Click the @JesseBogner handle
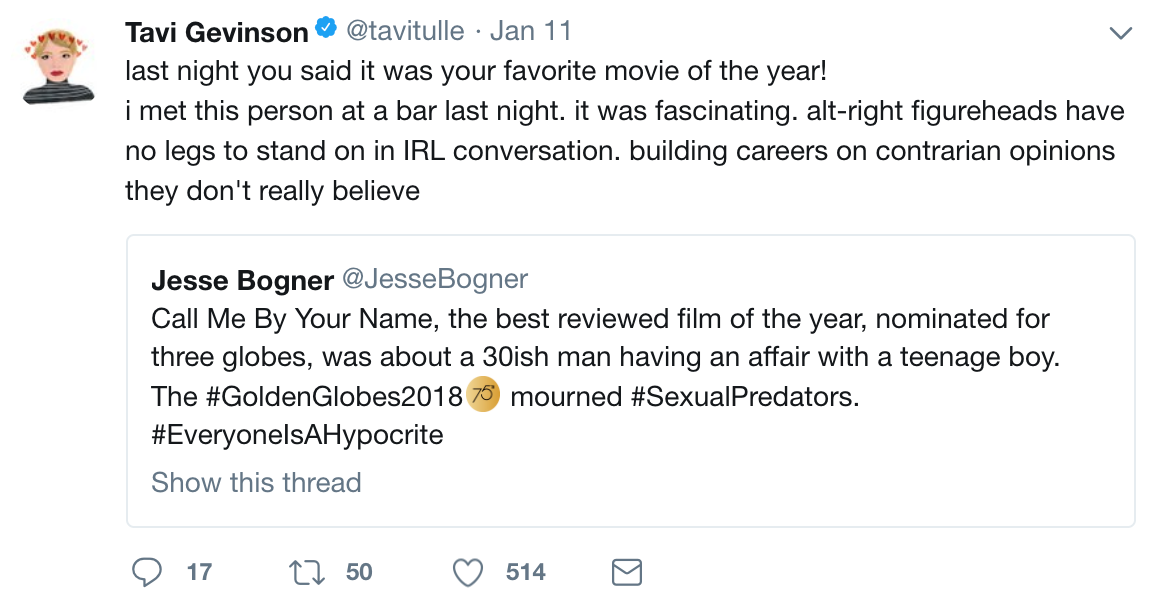1156x608 pixels. tap(435, 279)
